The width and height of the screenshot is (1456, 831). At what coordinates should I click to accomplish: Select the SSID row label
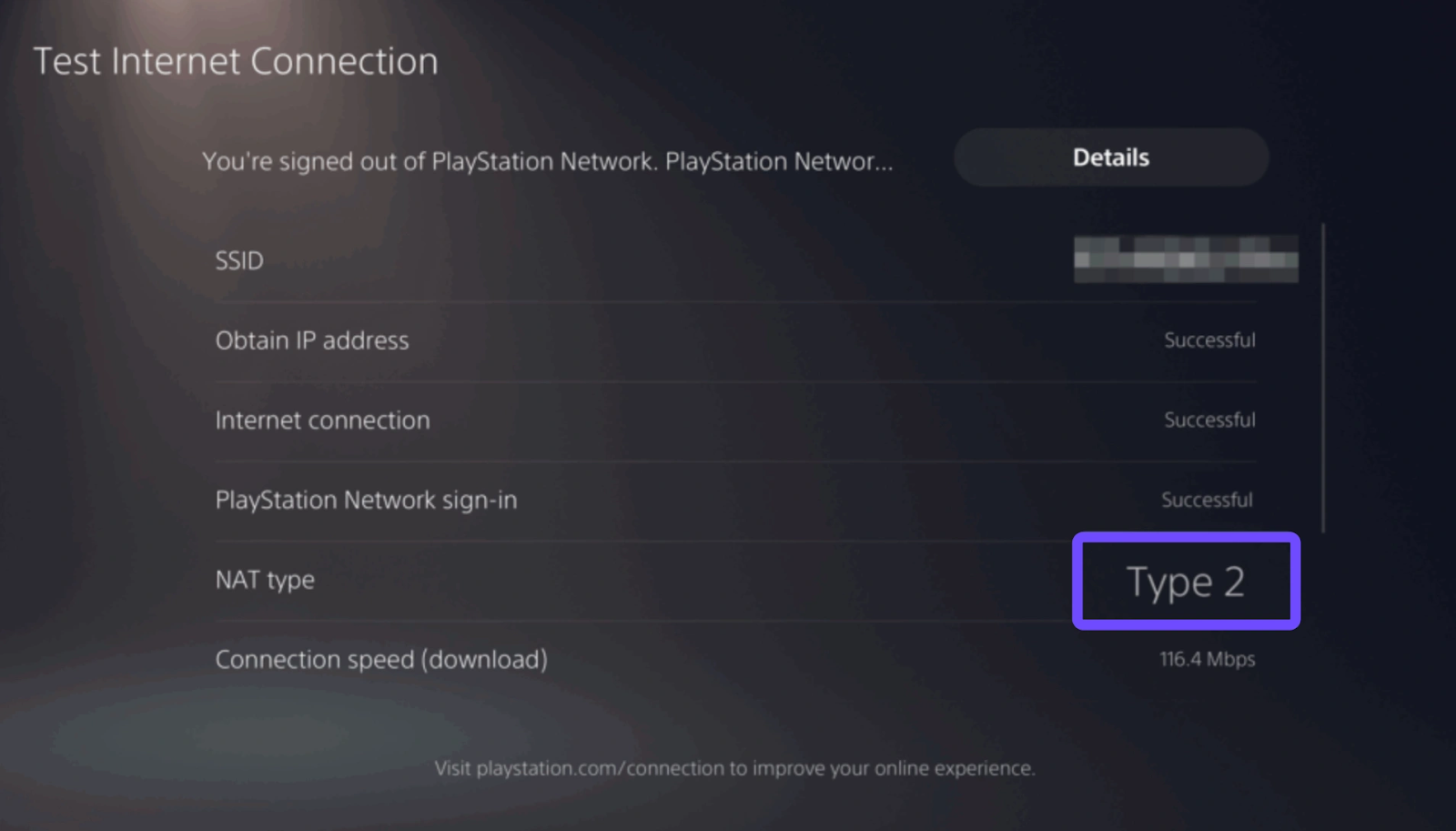tap(239, 261)
